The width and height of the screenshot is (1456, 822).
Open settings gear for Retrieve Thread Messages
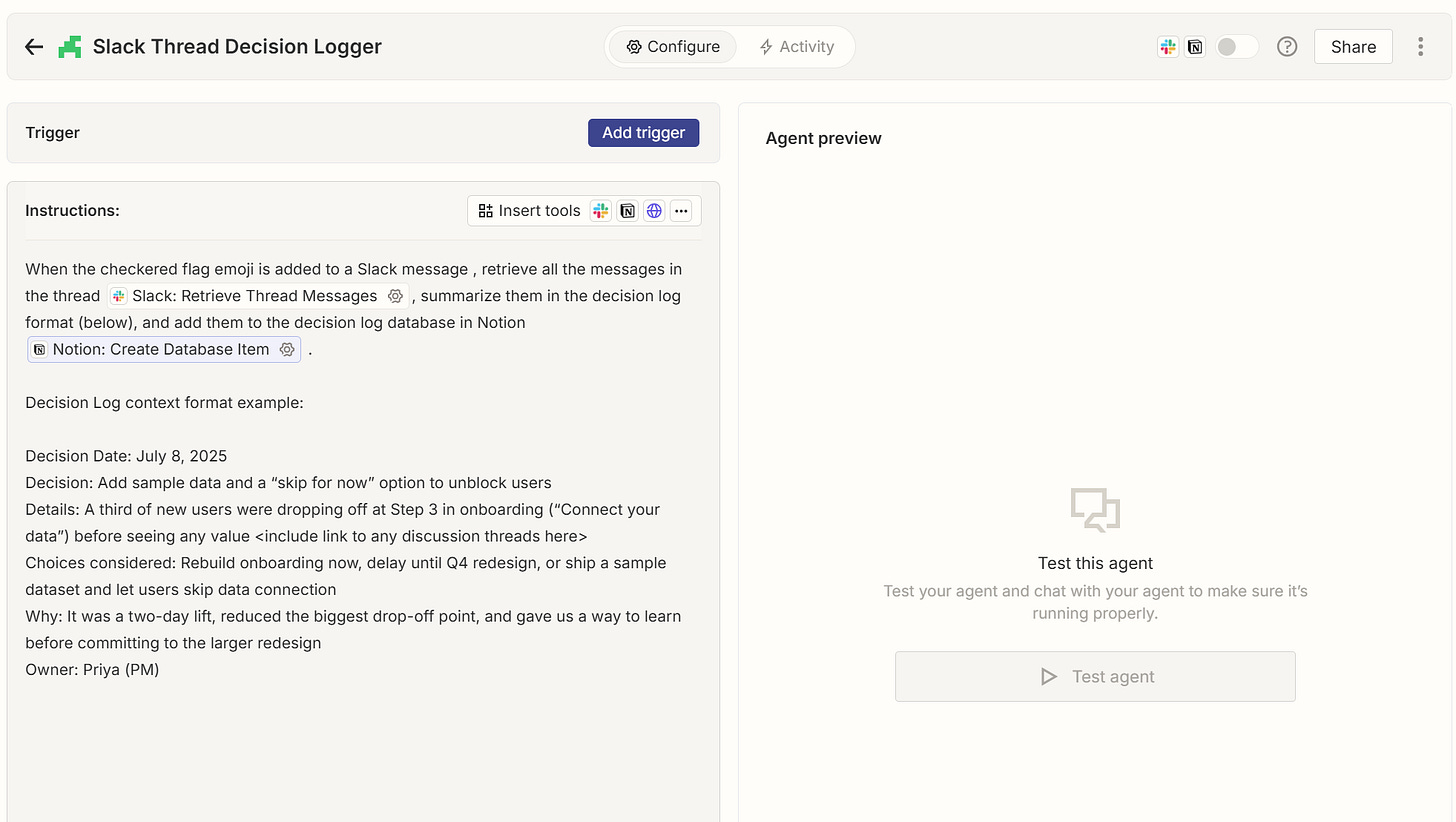pyautogui.click(x=395, y=296)
